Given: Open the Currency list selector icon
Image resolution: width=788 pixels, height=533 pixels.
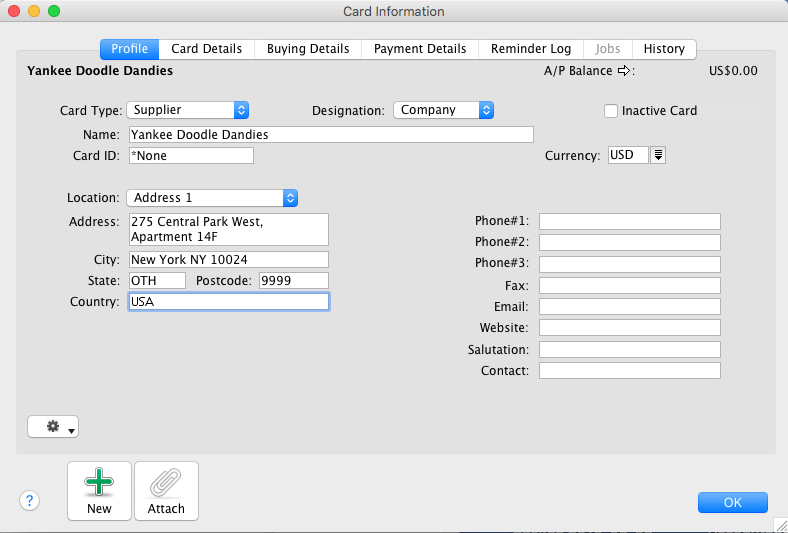Looking at the screenshot, I should 659,155.
